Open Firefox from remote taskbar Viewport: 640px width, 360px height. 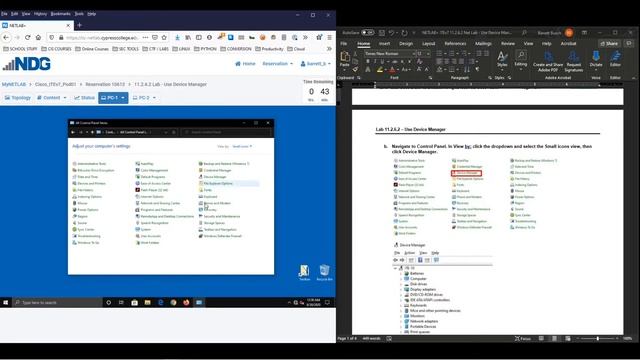point(186,302)
